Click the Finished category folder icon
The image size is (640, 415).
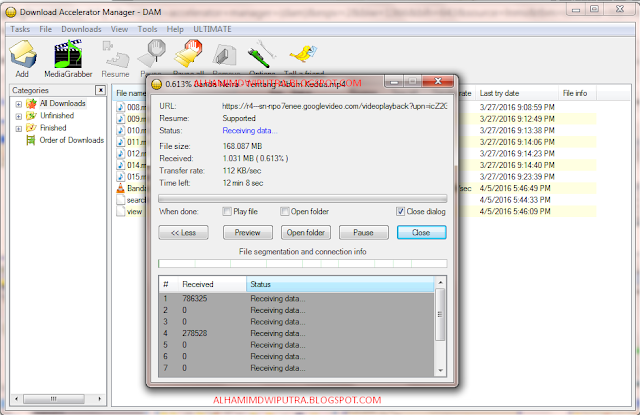[31, 128]
